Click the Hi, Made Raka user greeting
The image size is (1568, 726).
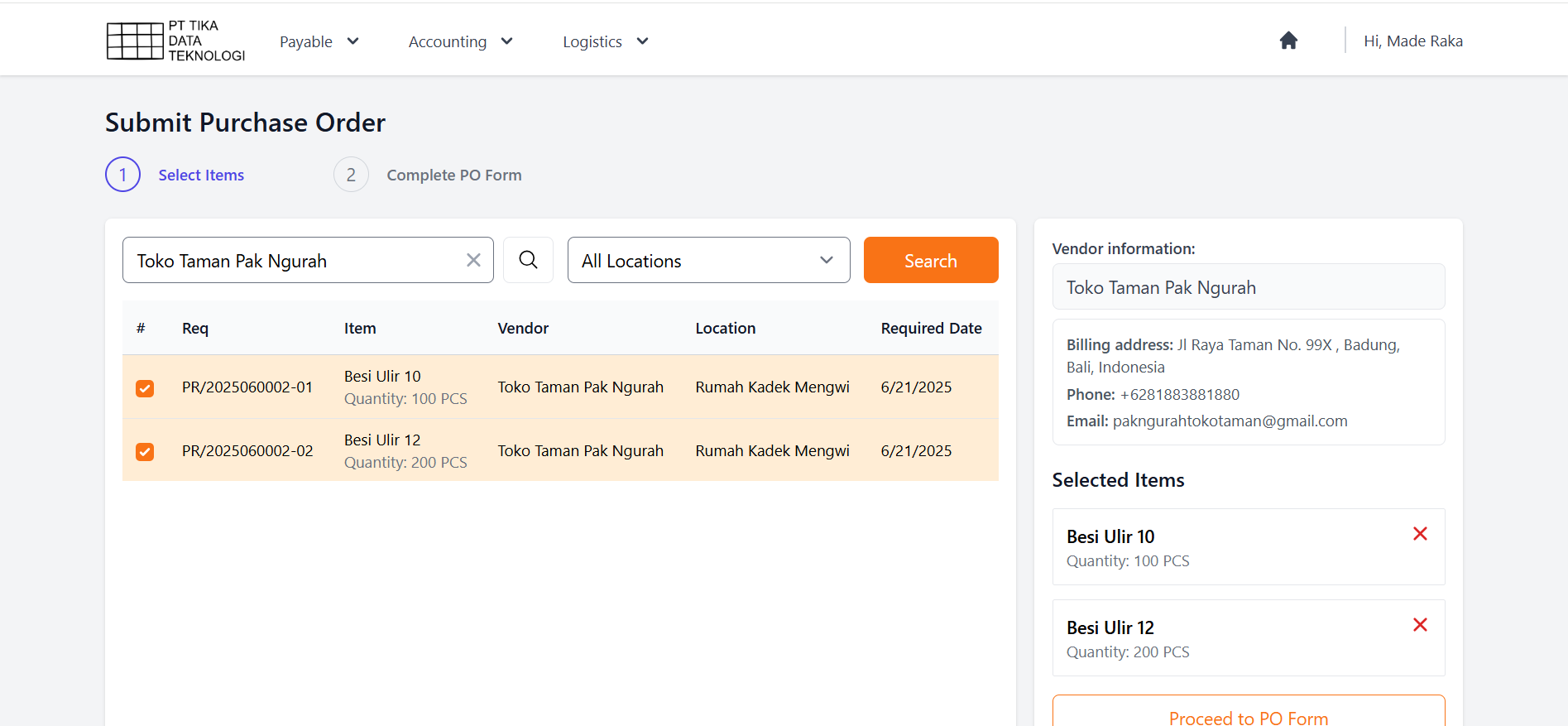[1412, 41]
